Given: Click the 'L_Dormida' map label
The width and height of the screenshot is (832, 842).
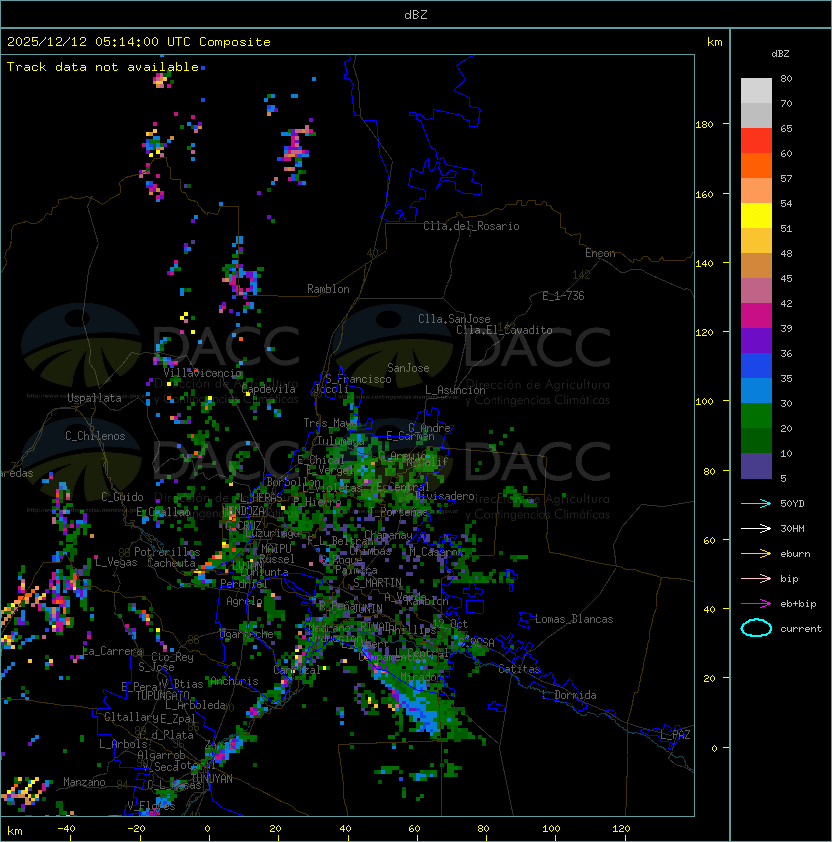Looking at the screenshot, I should (569, 695).
